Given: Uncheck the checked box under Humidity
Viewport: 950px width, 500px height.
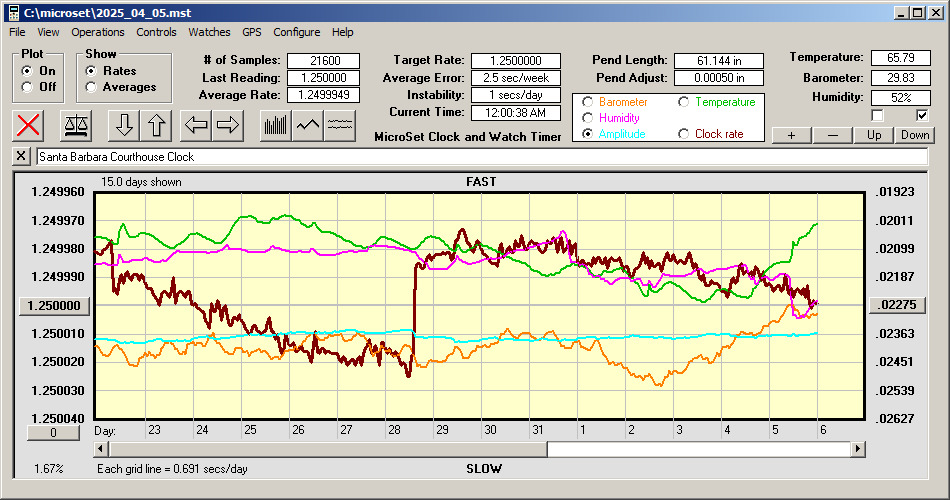Looking at the screenshot, I should 922,115.
